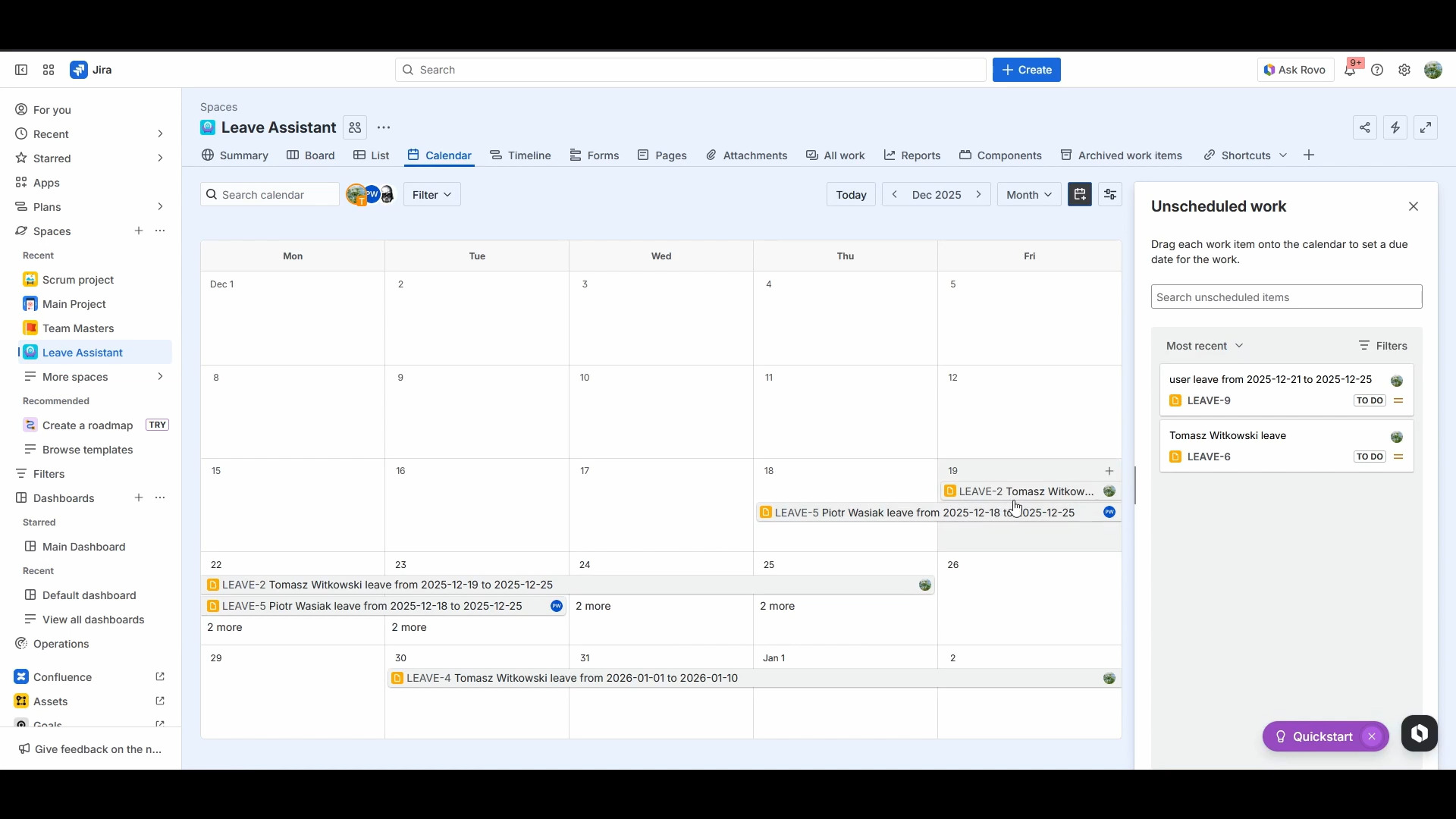Image resolution: width=1456 pixels, height=819 pixels.
Task: Click the share icon for the space
Action: [x=1365, y=127]
